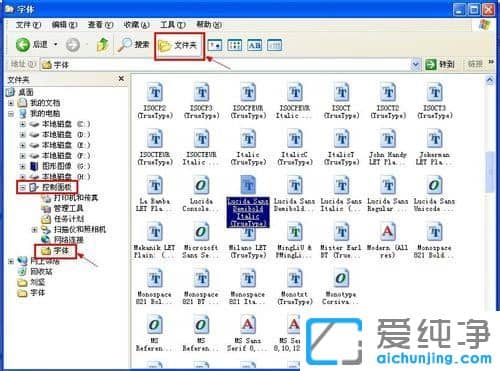Open the File menu
The height and width of the screenshot is (371, 500).
[28, 25]
